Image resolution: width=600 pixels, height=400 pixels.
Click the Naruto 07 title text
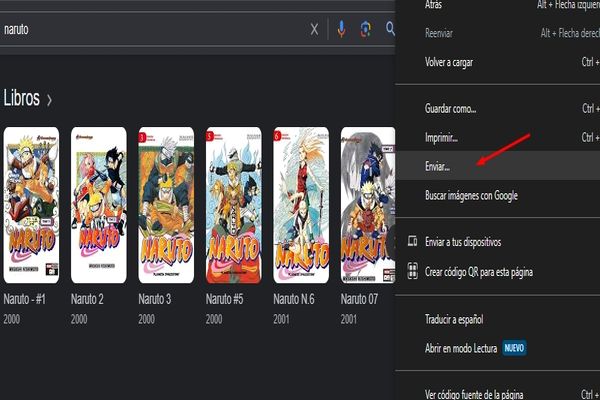(359, 299)
